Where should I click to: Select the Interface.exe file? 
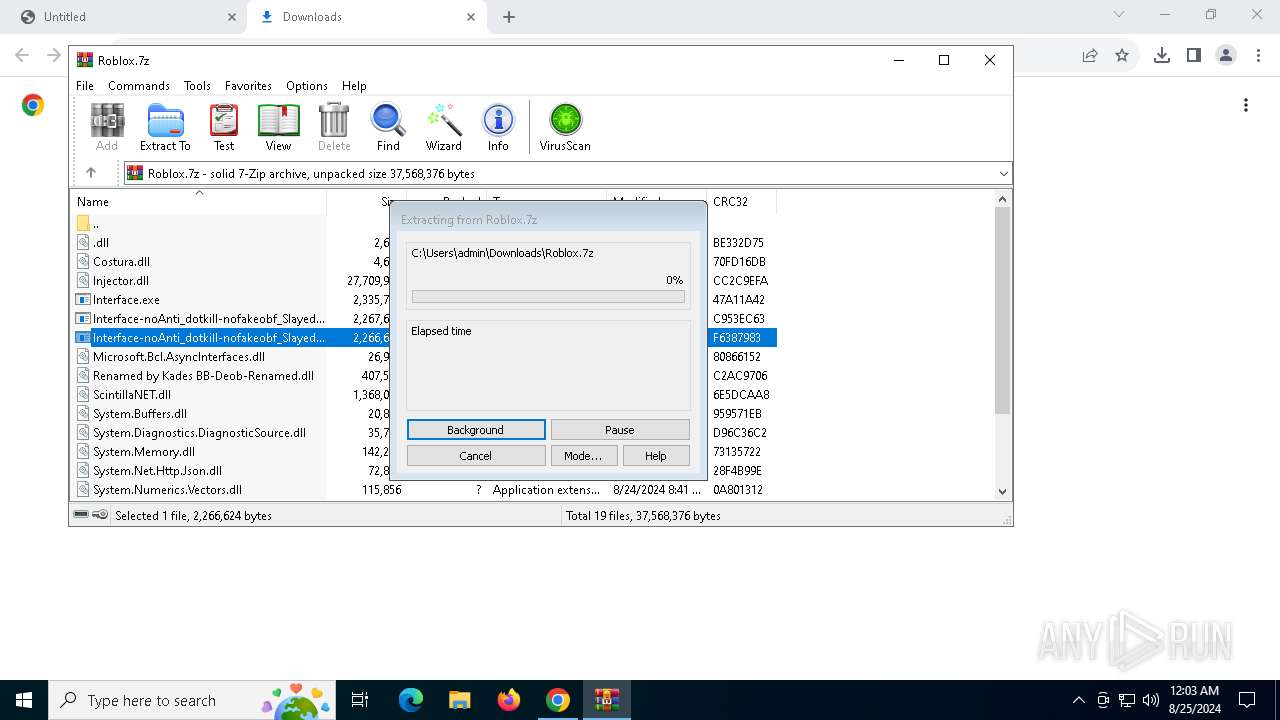tap(126, 300)
